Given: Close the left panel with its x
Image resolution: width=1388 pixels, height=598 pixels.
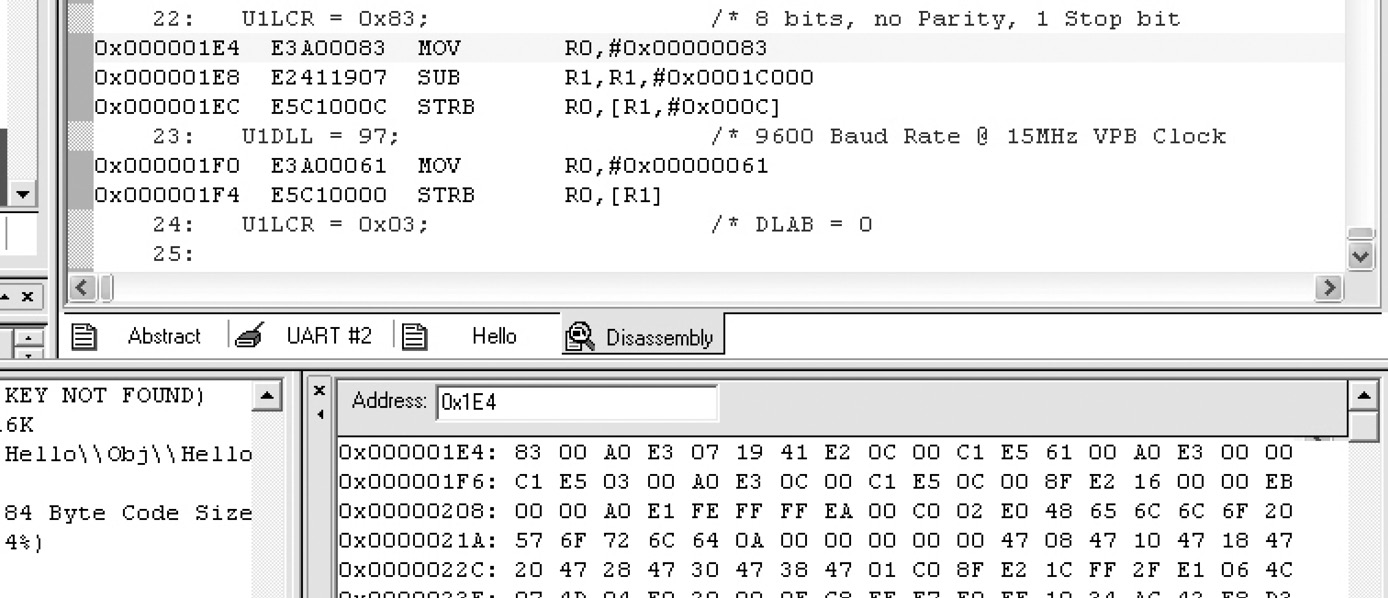Looking at the screenshot, I should (x=27, y=297).
